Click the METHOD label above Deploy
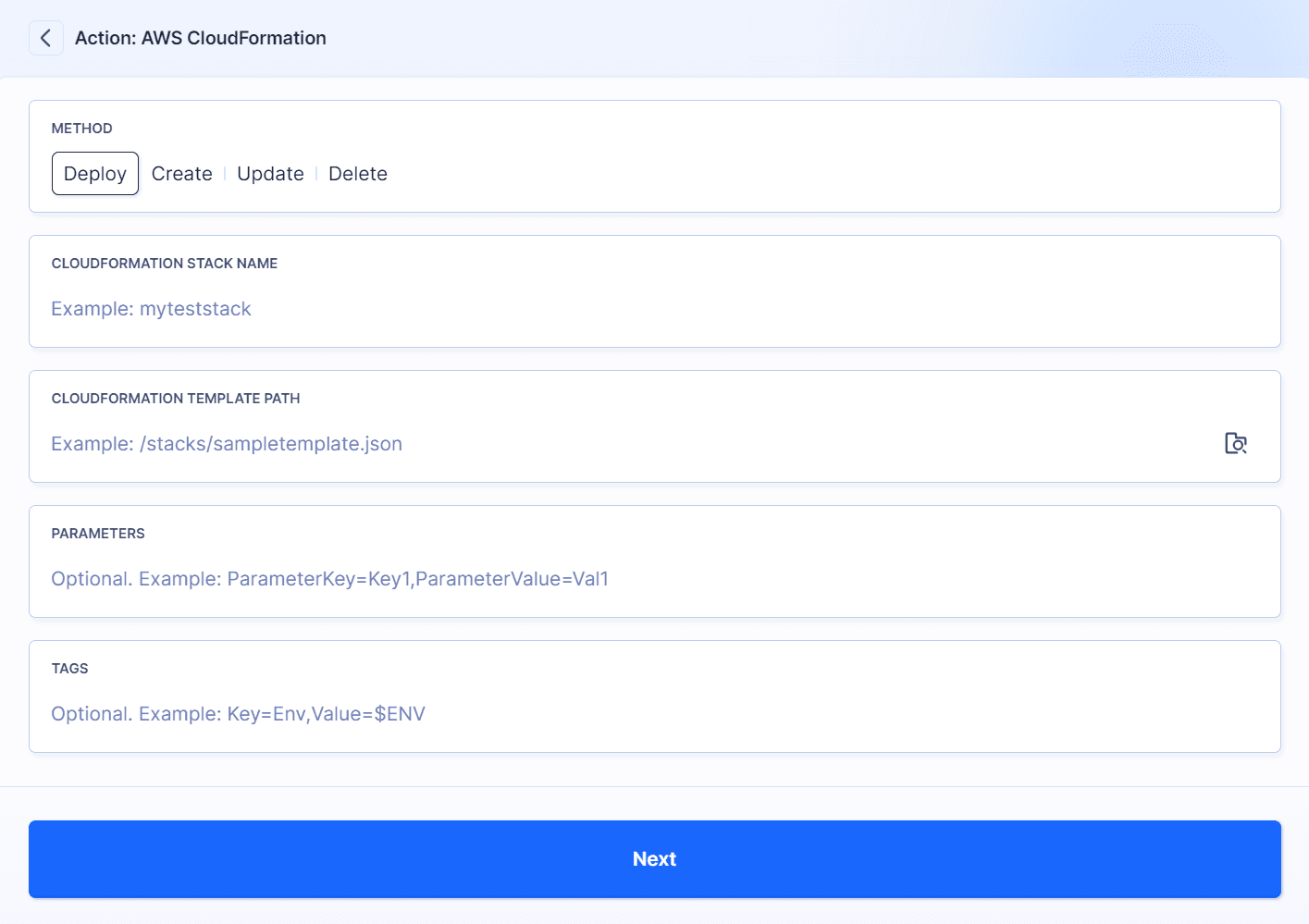 tap(81, 128)
